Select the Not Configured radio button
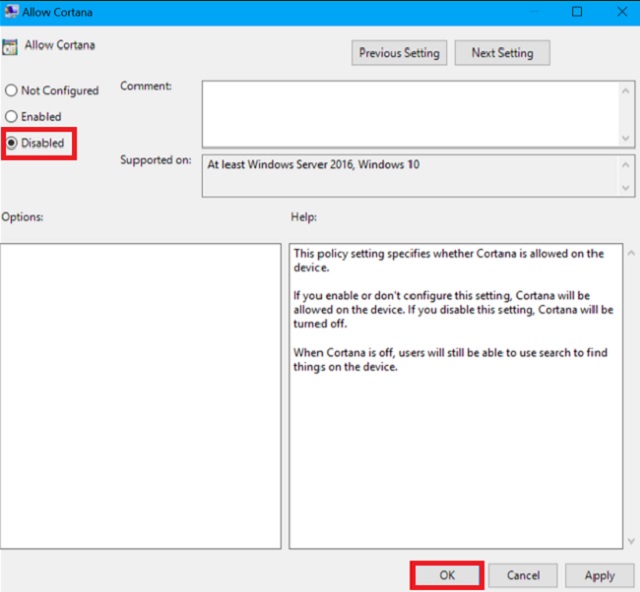640x592 pixels. (x=11, y=90)
